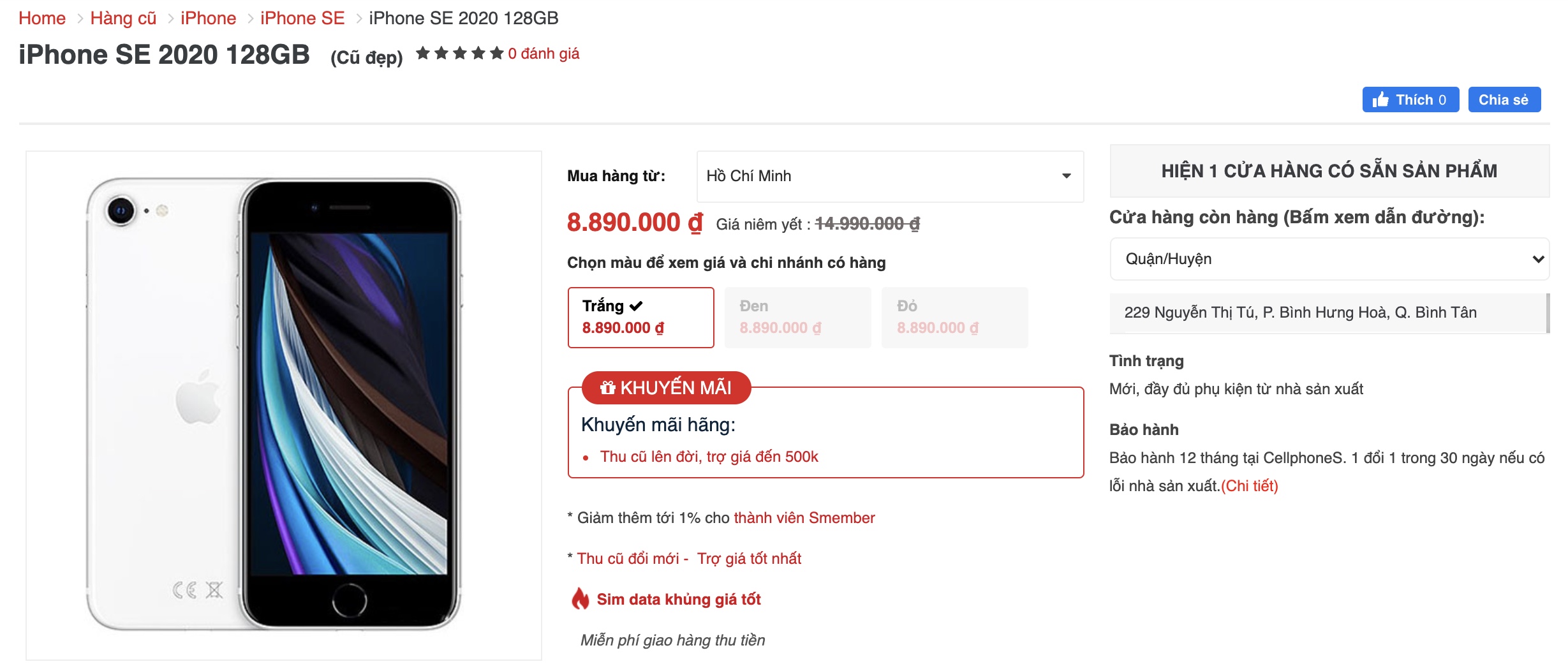Screen dimensions: 1568x671
Task: Click the checkmark on Trắng color option
Action: tap(636, 306)
